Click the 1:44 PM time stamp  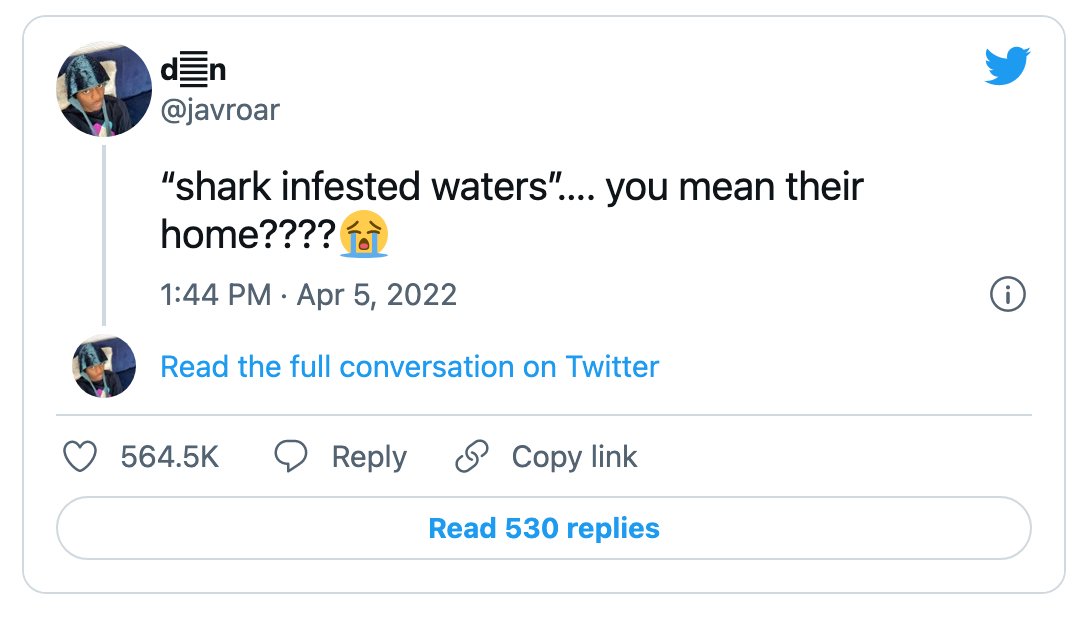215,295
